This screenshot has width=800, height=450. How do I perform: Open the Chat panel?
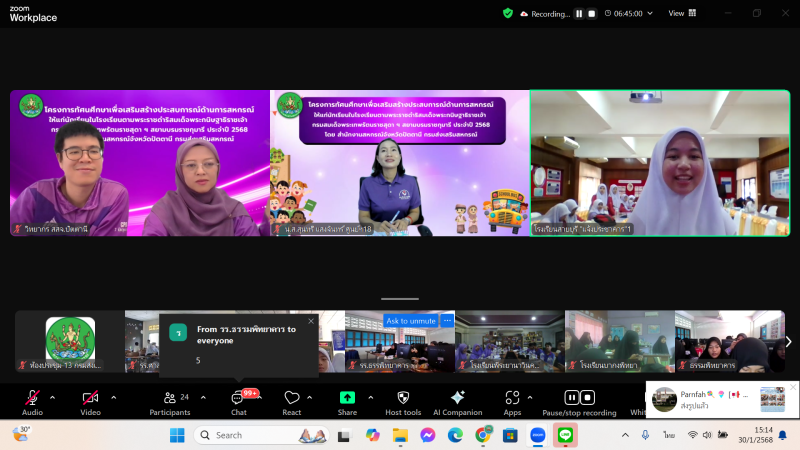click(x=239, y=402)
